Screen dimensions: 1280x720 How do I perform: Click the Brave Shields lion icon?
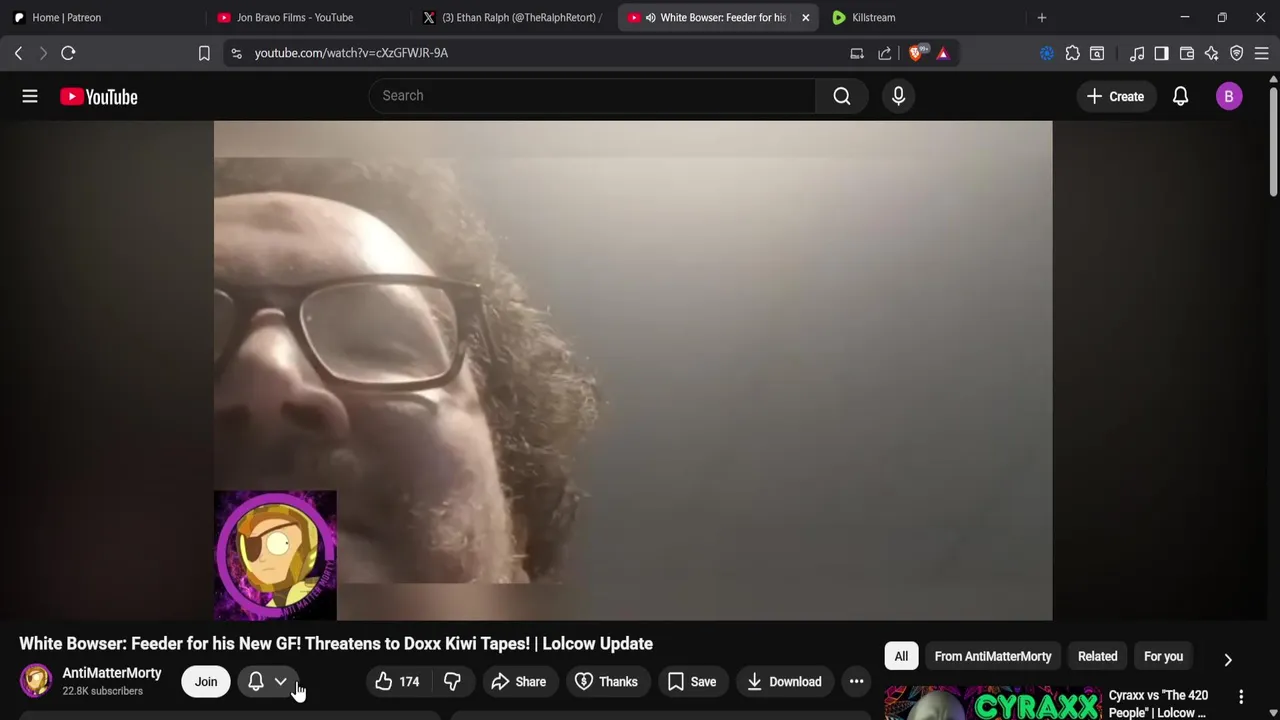(916, 53)
